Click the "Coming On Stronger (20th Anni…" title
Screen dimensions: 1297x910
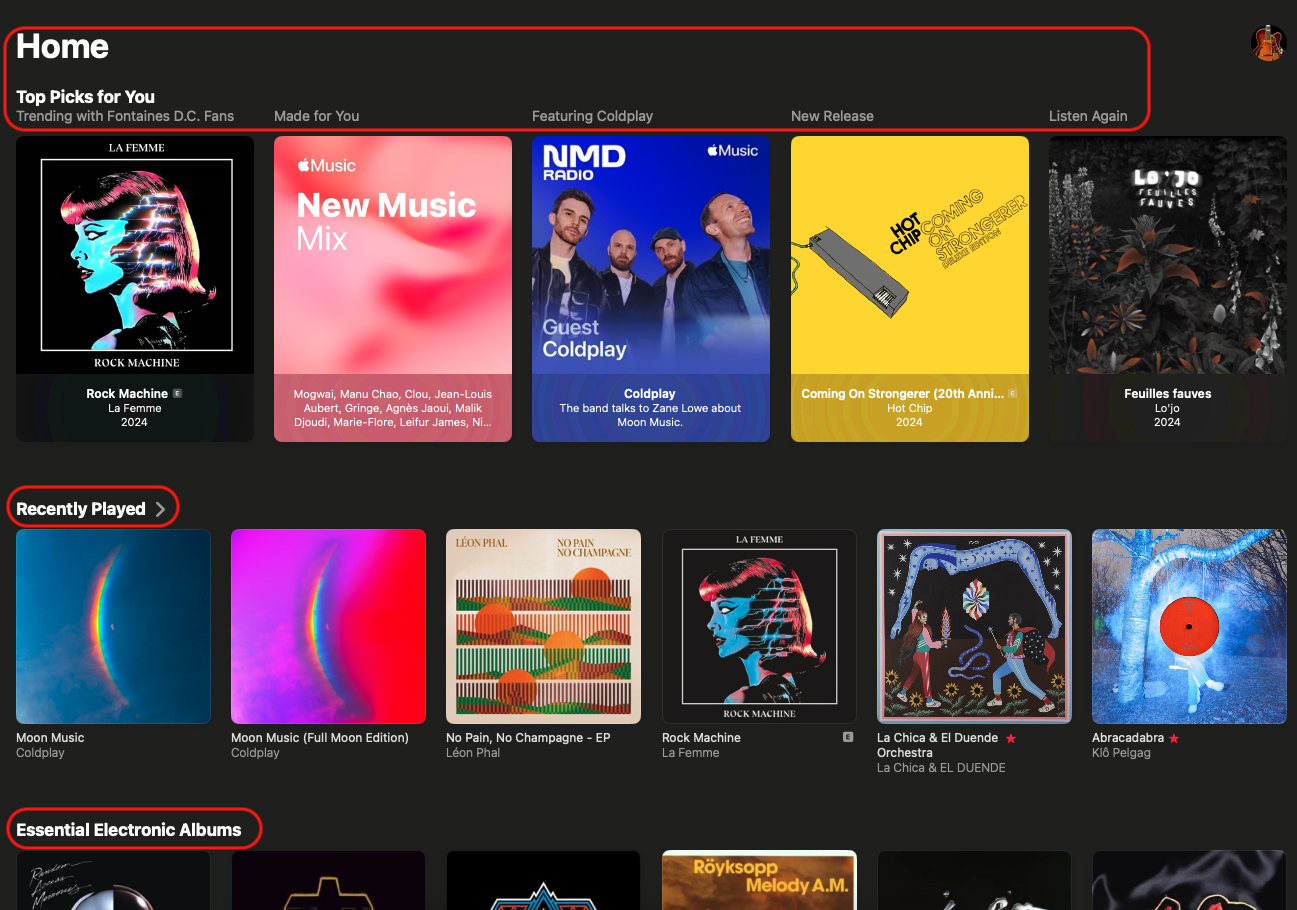coord(902,394)
